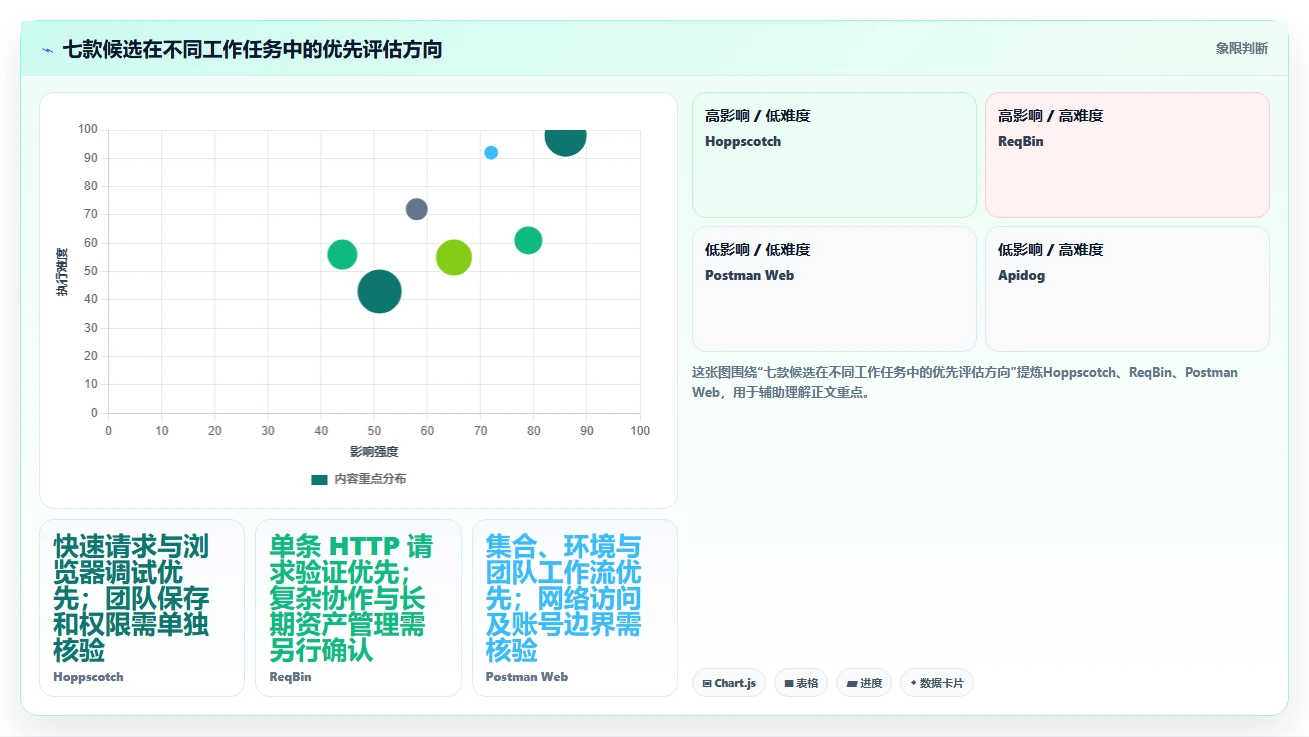This screenshot has height=737, width=1309.
Task: Click the Chart.js chip icon
Action: [x=707, y=684]
